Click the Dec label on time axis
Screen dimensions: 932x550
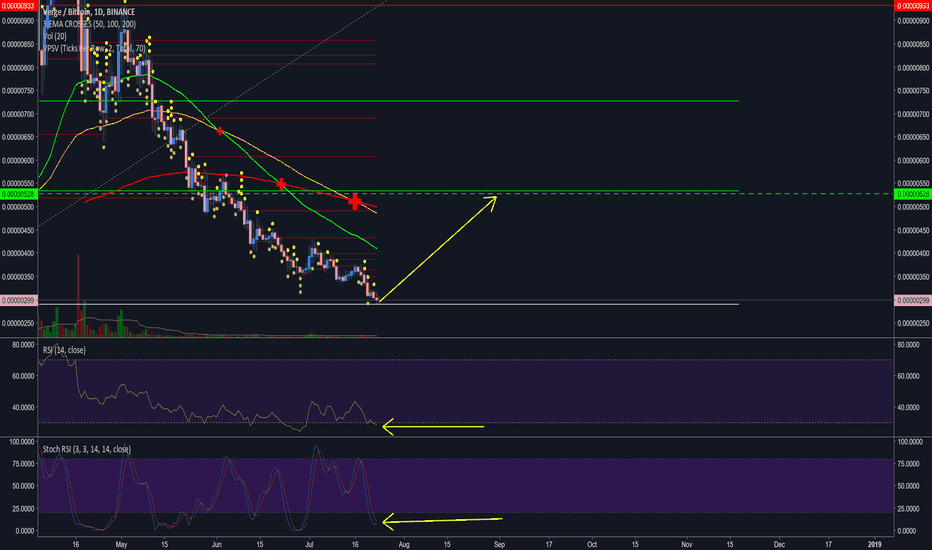[779, 544]
